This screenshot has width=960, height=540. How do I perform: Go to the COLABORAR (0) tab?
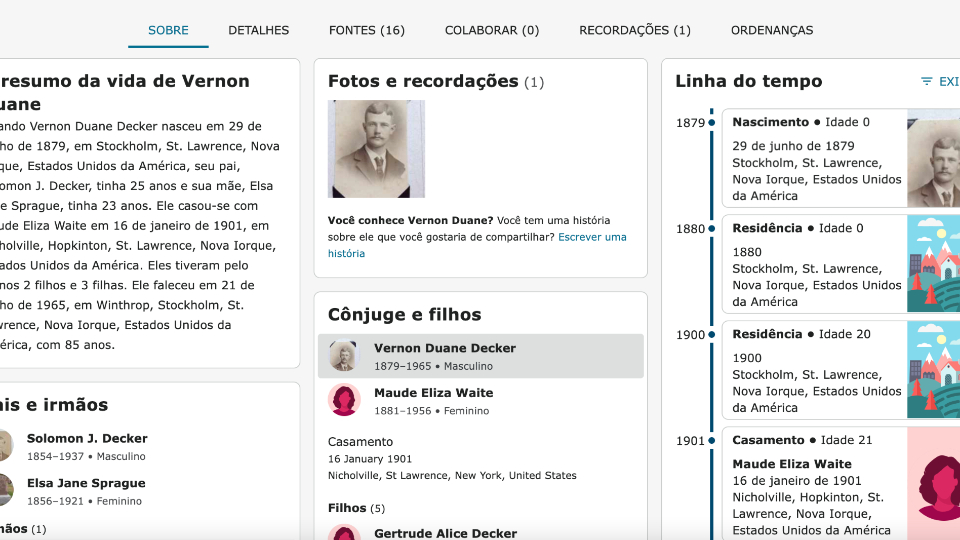click(x=492, y=30)
